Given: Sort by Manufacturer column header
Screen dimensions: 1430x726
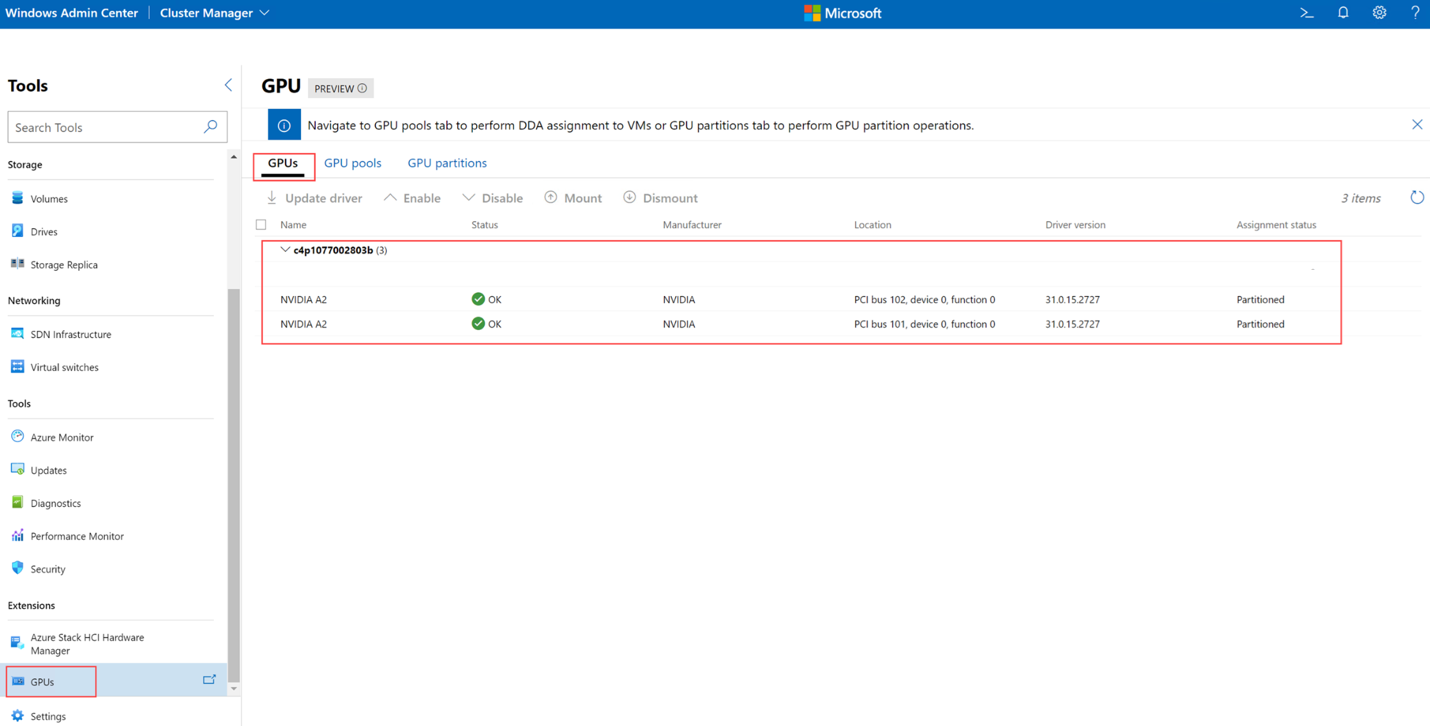Looking at the screenshot, I should pos(692,225).
